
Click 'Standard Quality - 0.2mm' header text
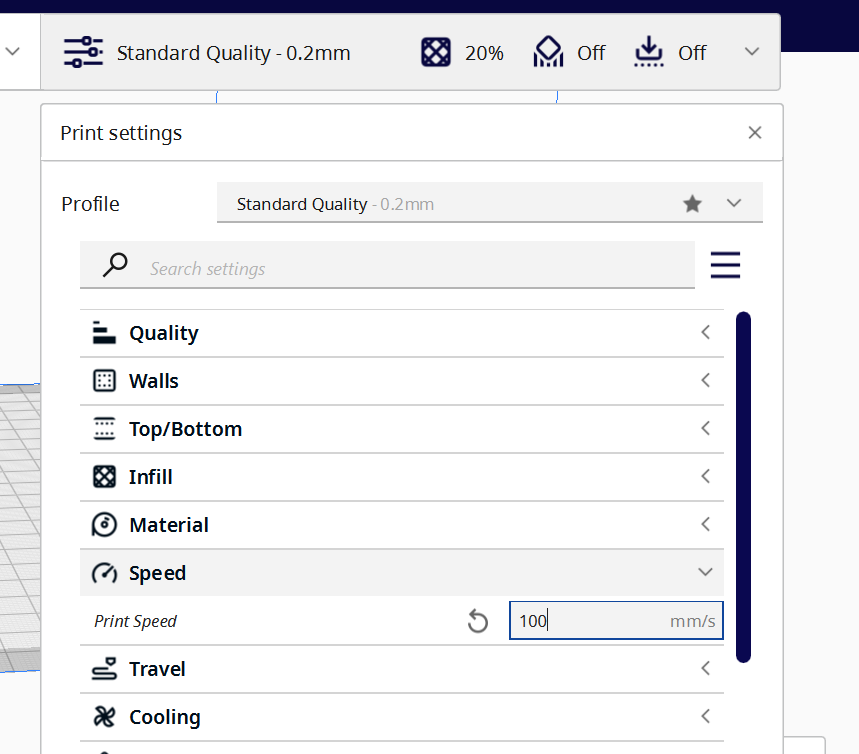(x=233, y=53)
